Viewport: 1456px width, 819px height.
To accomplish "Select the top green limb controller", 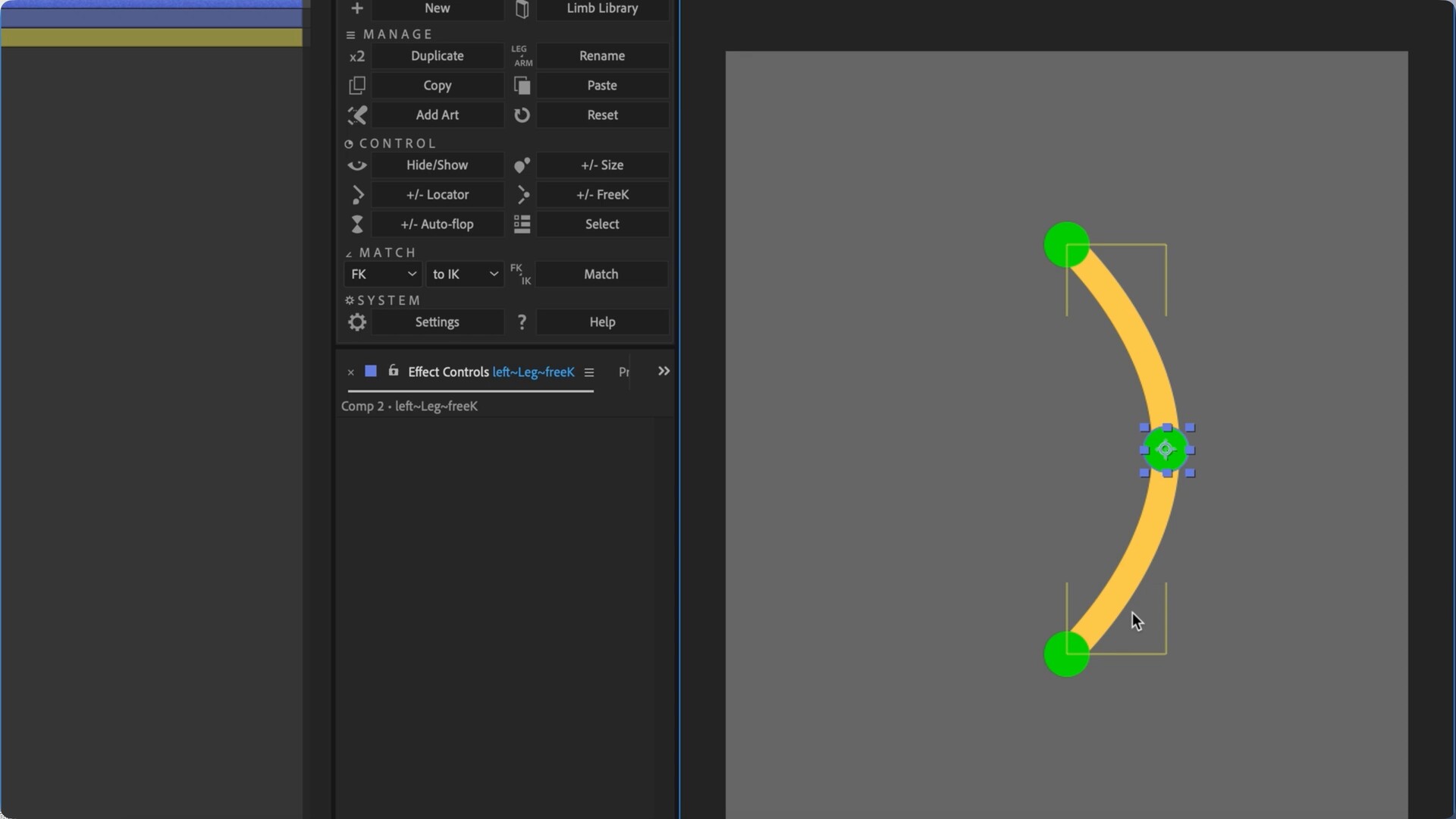I will point(1066,244).
